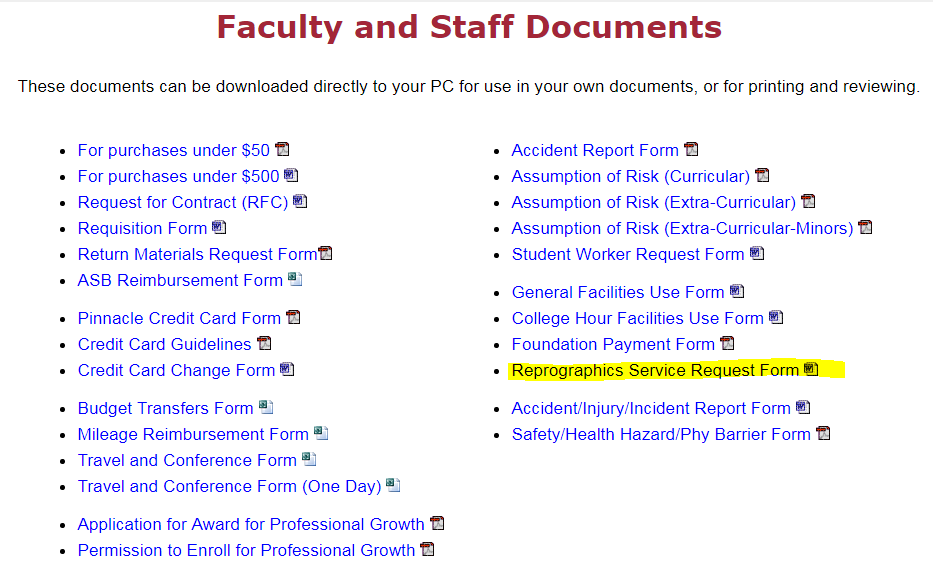Click the PDF icon beside Accident Report Form
The image size is (933, 566).
pyautogui.click(x=691, y=150)
